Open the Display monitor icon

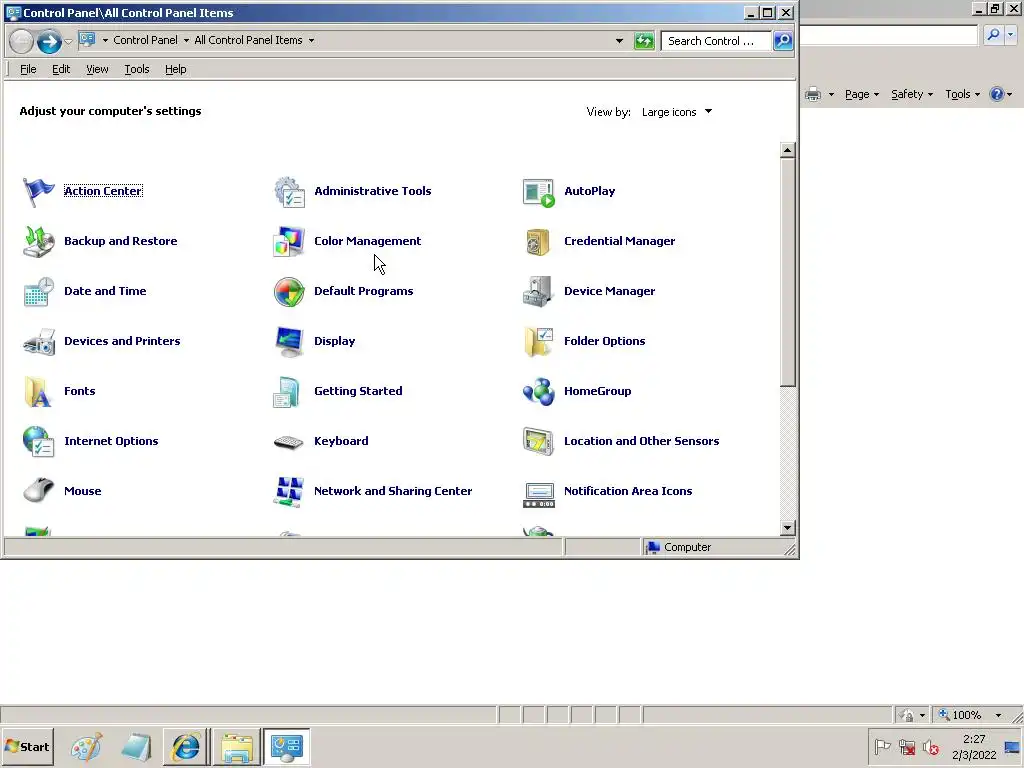289,341
